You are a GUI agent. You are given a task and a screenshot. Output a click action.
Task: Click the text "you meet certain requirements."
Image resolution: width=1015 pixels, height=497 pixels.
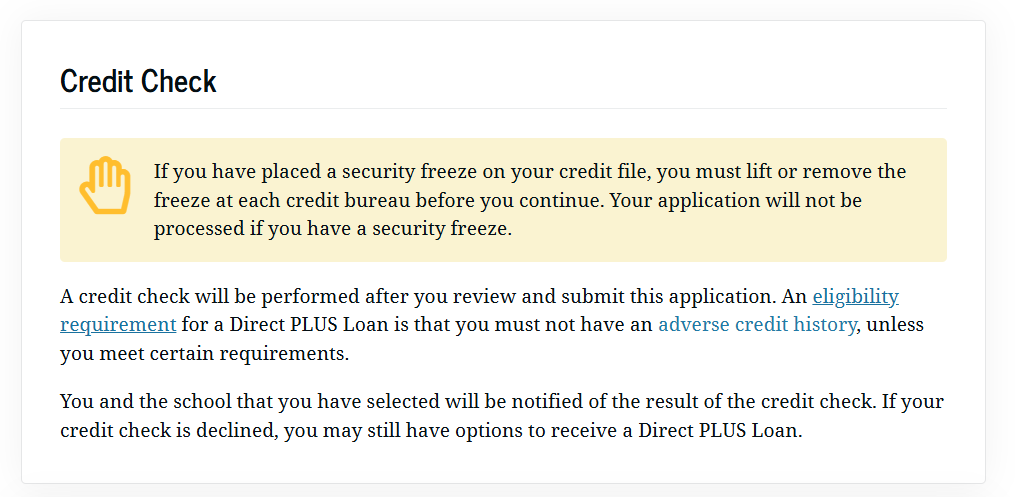click(x=205, y=353)
